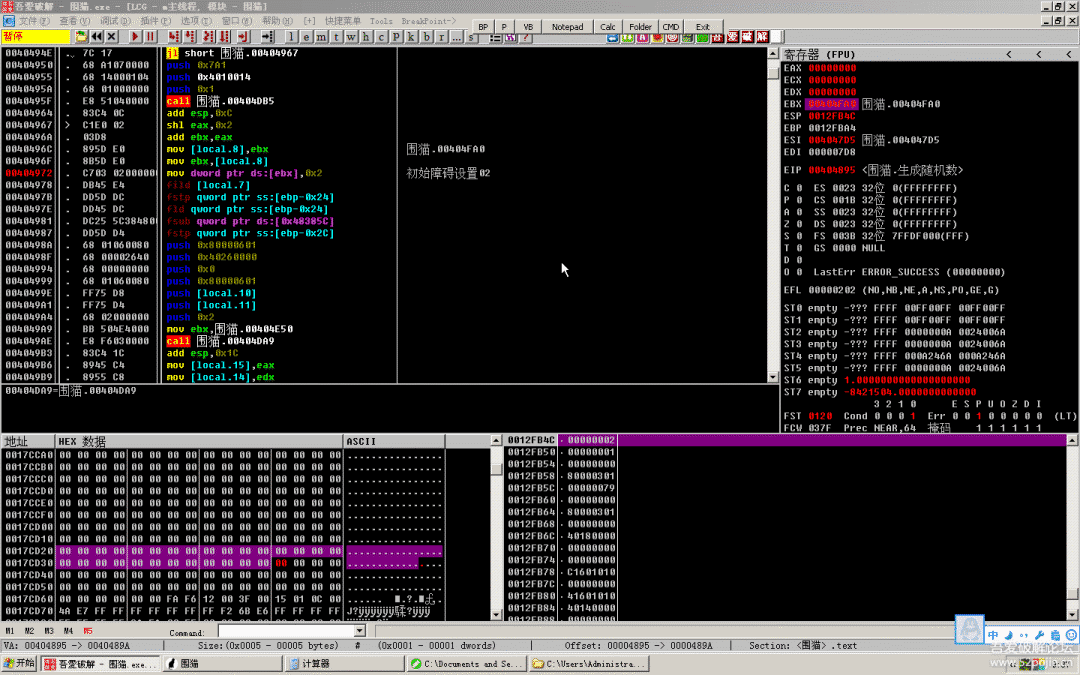Click the Run program play icon
The width and height of the screenshot is (1080, 675).
tap(135, 36)
